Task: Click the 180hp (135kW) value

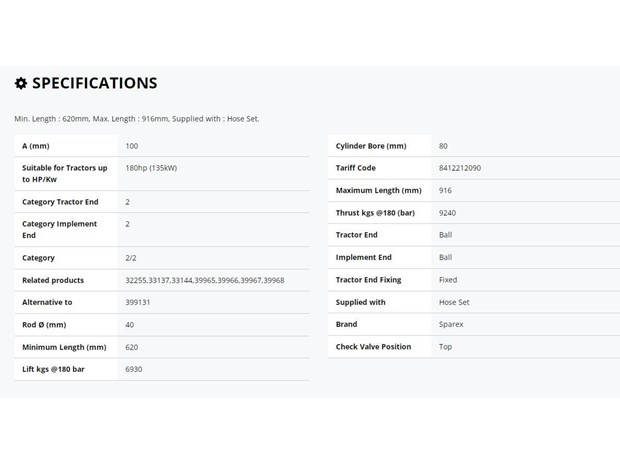Action: click(x=151, y=168)
